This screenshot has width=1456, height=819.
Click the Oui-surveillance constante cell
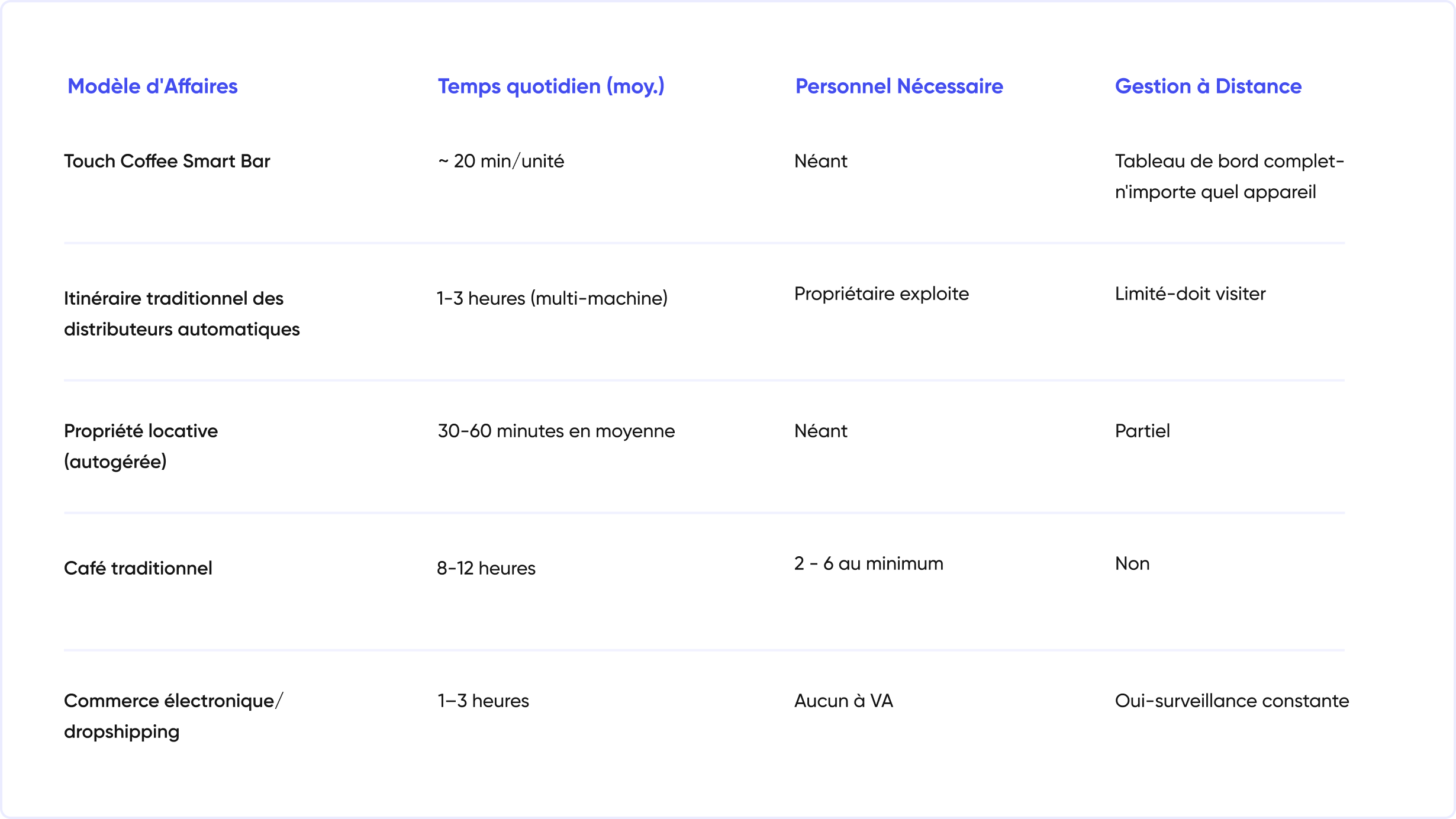[1232, 701]
